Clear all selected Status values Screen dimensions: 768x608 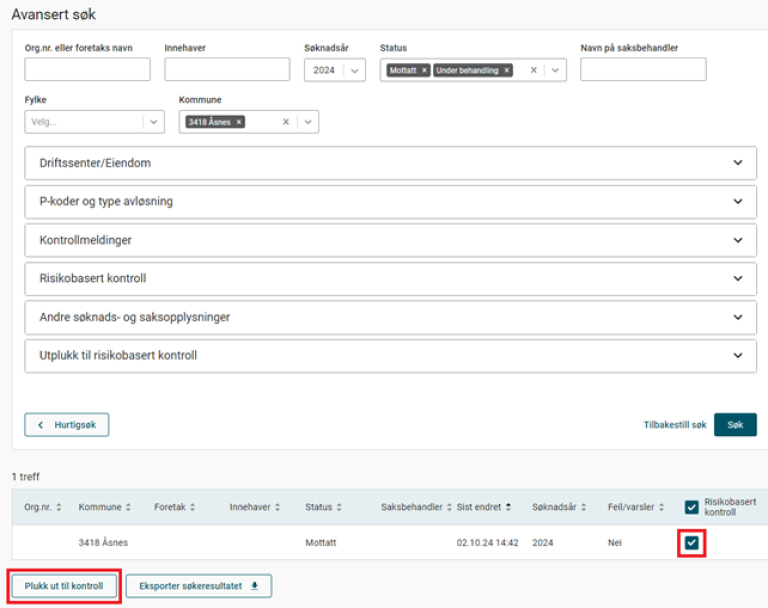tap(533, 70)
